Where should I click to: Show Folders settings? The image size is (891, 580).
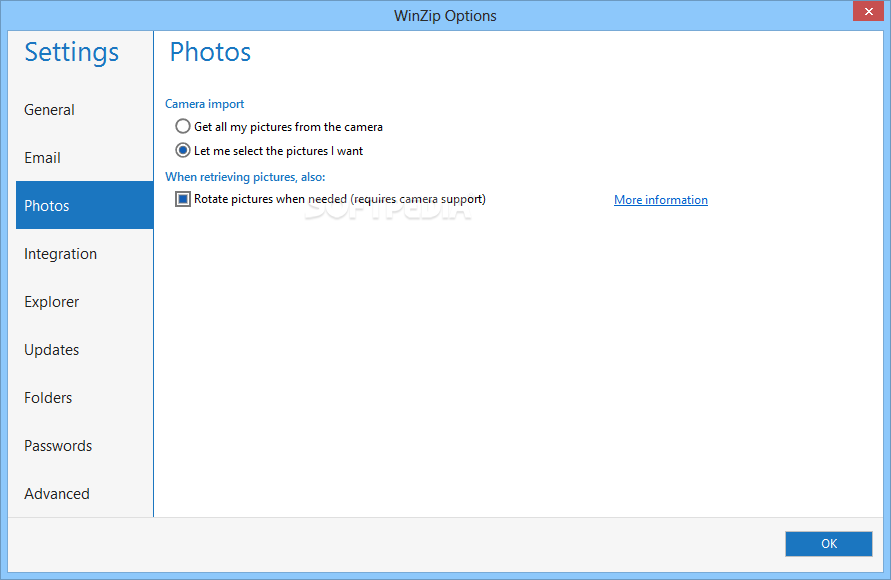click(x=84, y=398)
